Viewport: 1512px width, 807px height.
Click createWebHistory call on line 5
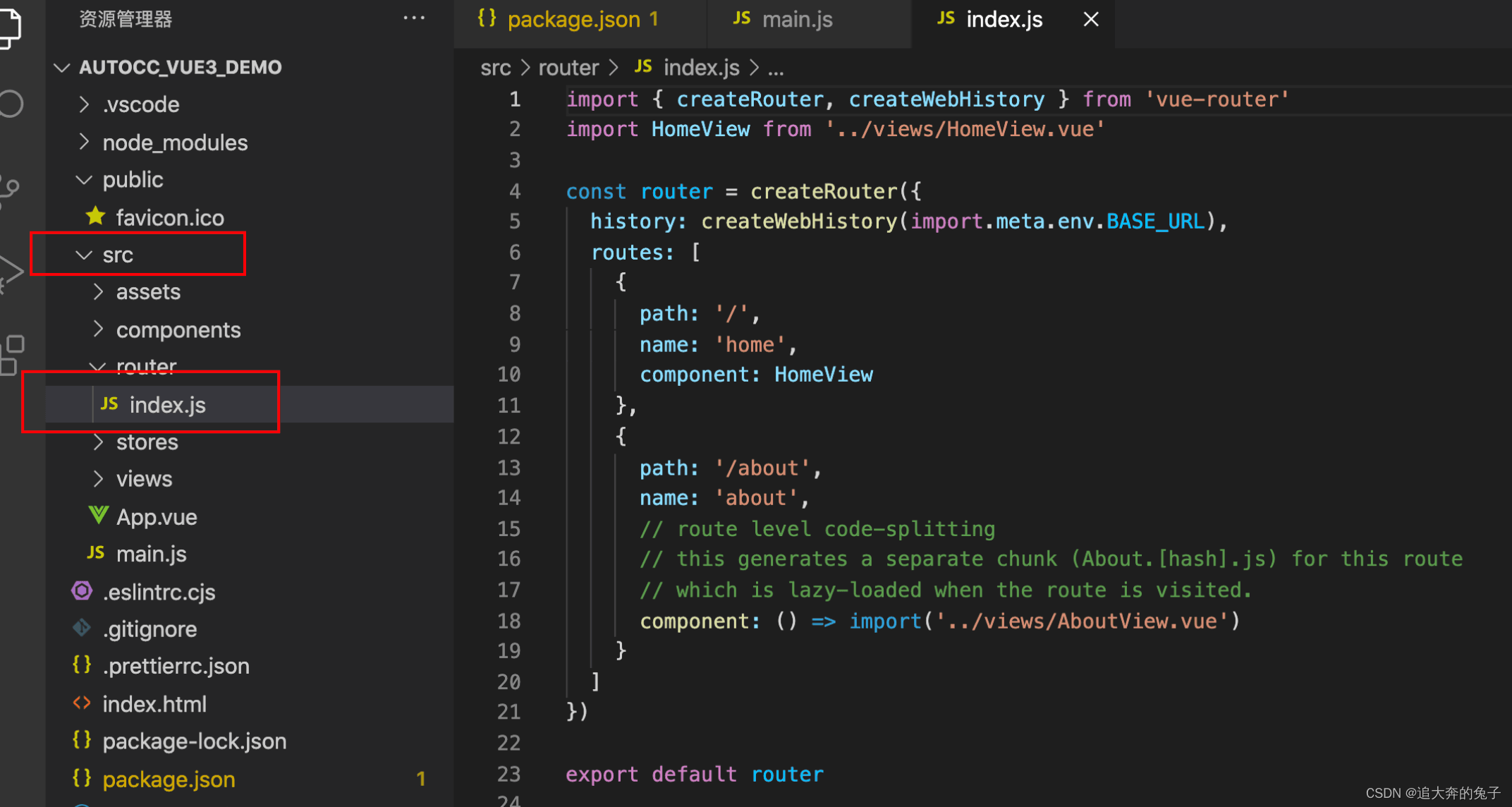(x=800, y=222)
